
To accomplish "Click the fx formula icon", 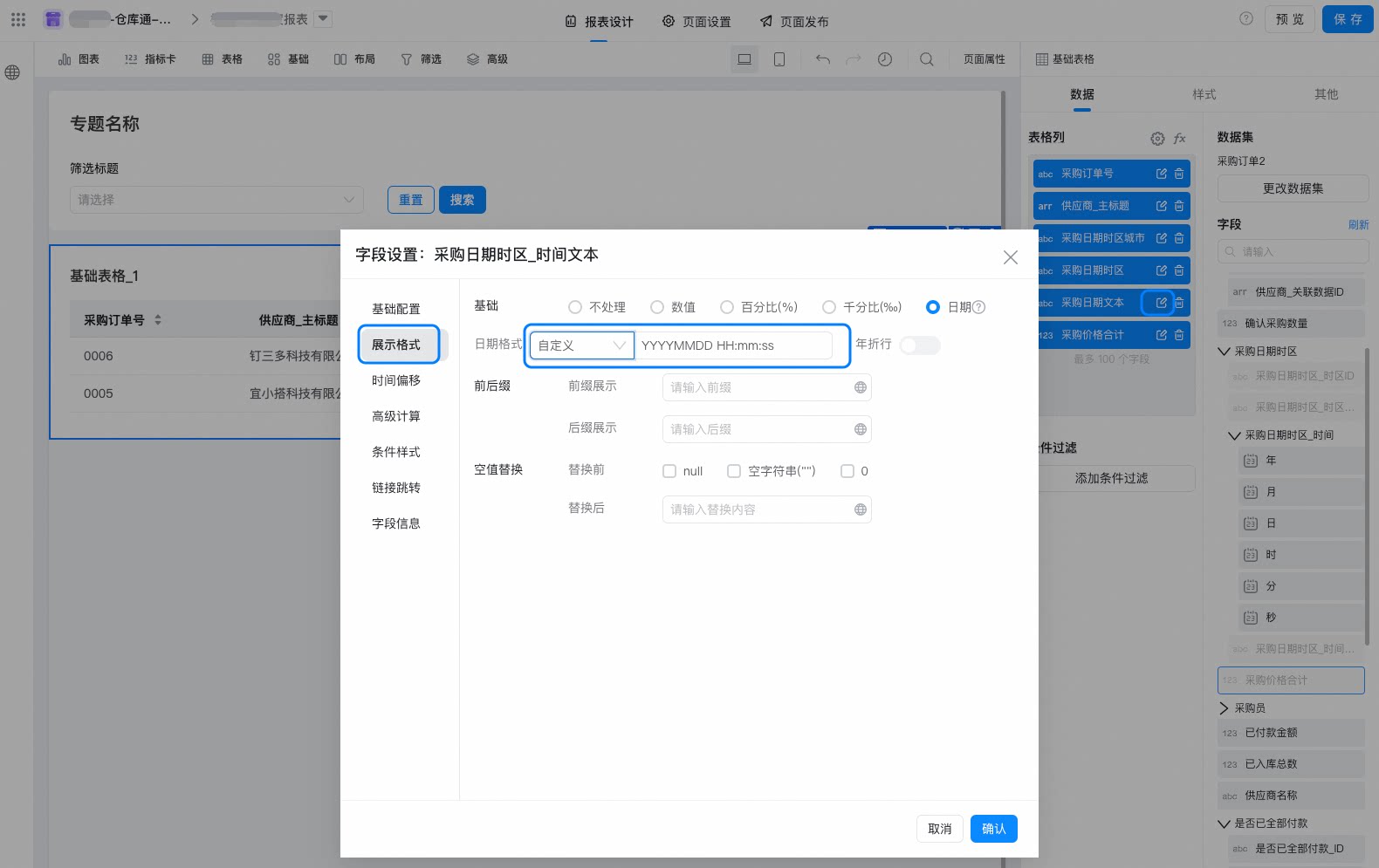I will [1180, 138].
